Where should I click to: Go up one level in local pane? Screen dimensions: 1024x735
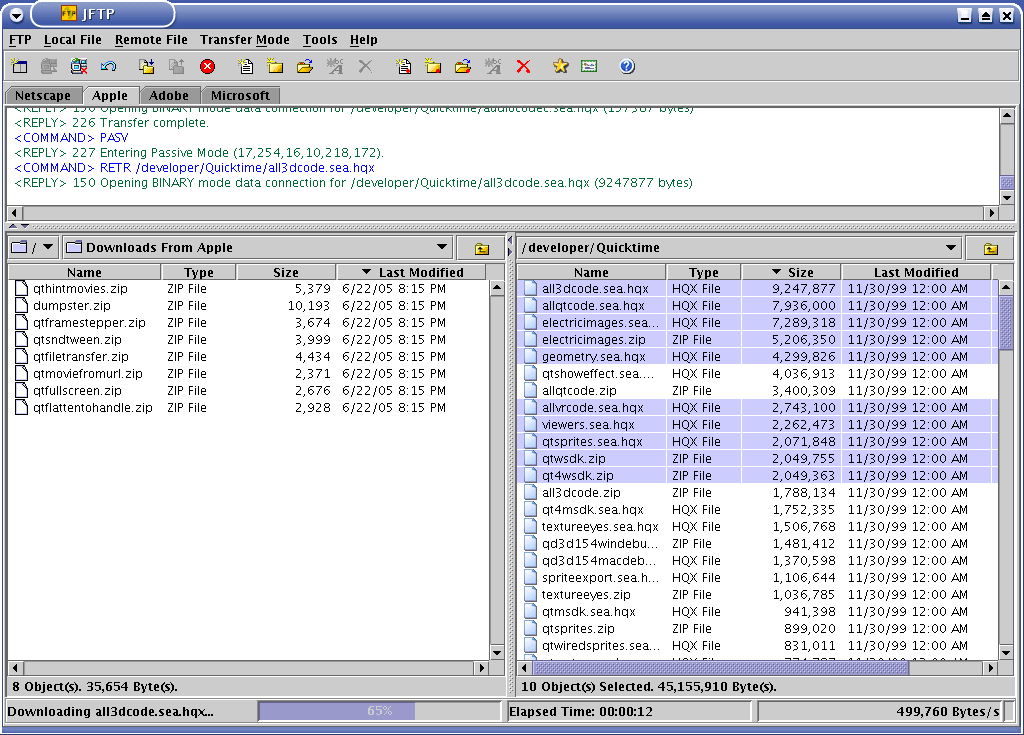point(482,248)
